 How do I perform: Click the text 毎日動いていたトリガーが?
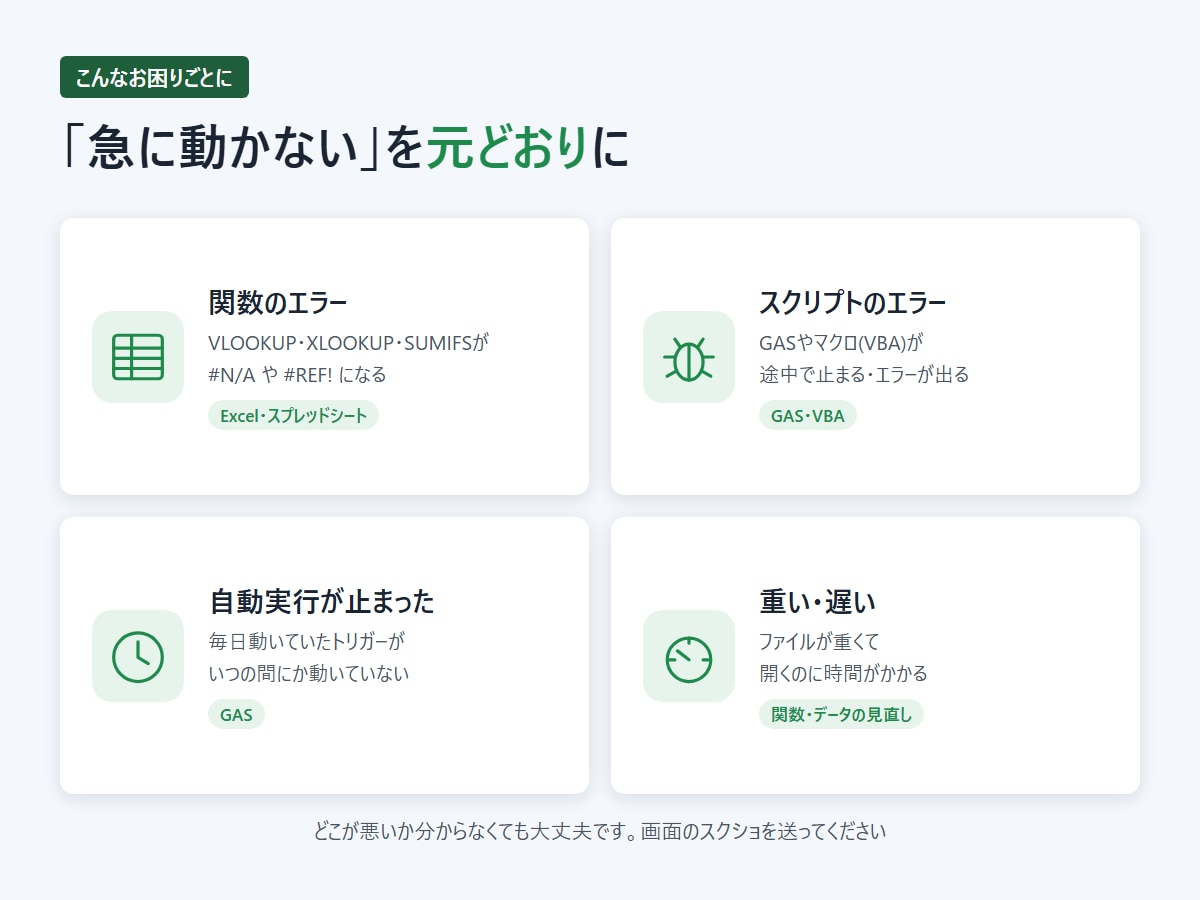pyautogui.click(x=307, y=642)
